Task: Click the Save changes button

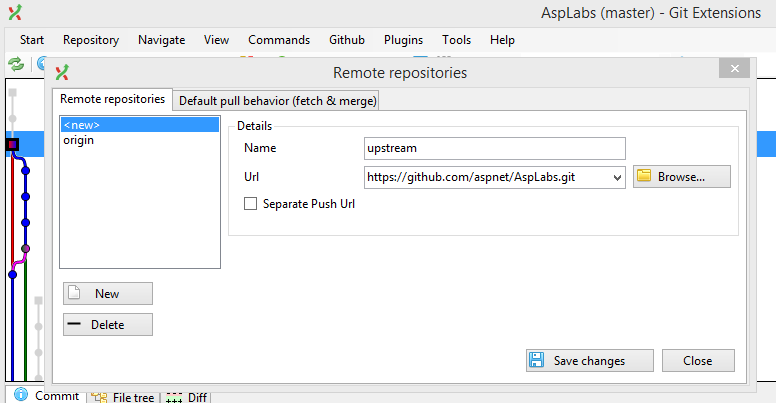Action: pyautogui.click(x=589, y=360)
